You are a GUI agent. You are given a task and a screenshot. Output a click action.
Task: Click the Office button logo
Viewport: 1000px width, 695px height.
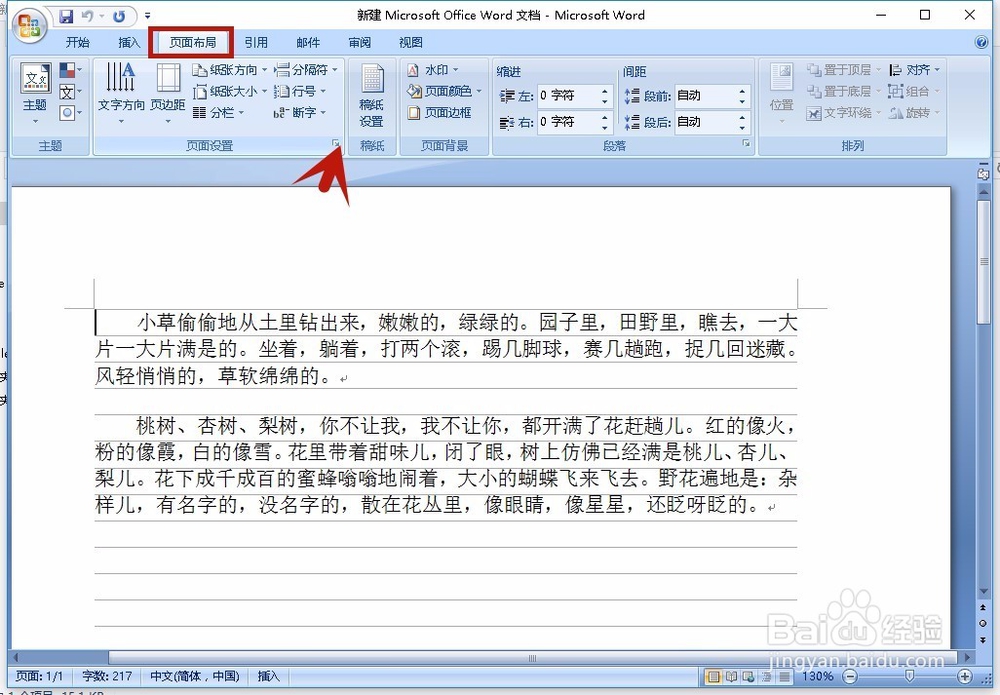coord(29,26)
